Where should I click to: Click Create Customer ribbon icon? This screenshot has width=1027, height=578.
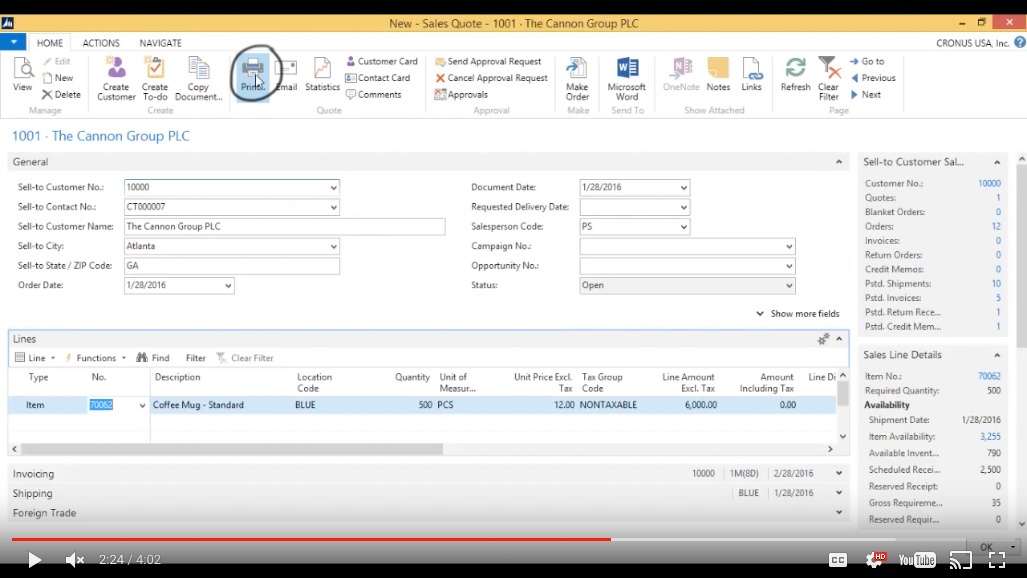[116, 79]
